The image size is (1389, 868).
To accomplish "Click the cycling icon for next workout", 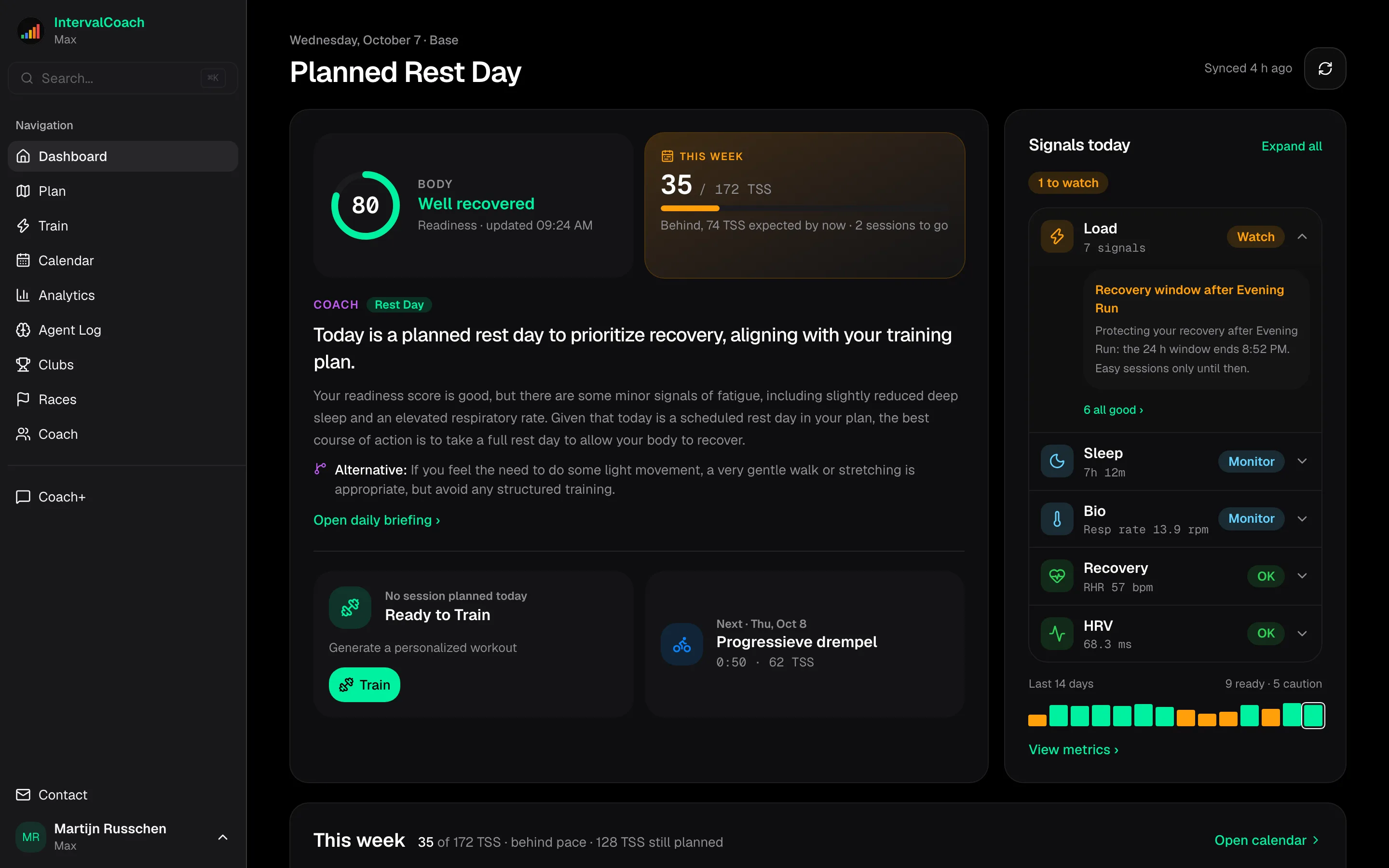I will 682,645.
